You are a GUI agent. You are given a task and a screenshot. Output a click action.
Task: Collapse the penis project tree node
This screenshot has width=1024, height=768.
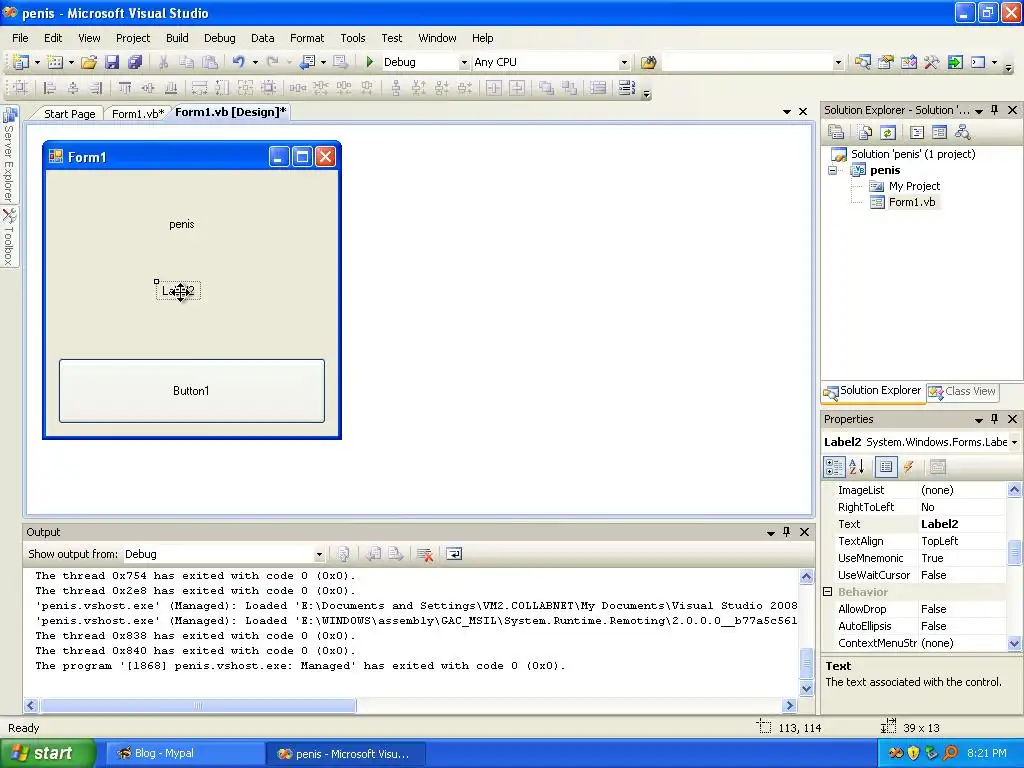(833, 170)
